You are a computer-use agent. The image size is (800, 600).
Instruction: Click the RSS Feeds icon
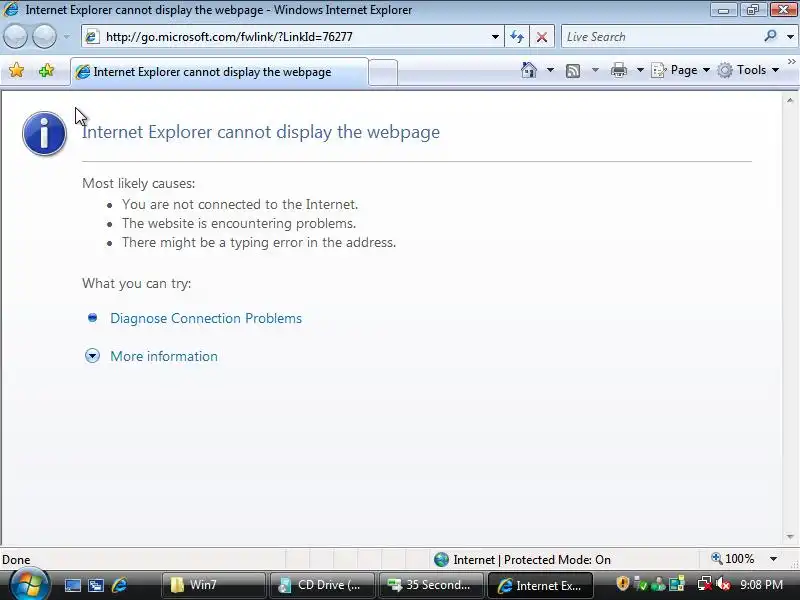pyautogui.click(x=573, y=70)
